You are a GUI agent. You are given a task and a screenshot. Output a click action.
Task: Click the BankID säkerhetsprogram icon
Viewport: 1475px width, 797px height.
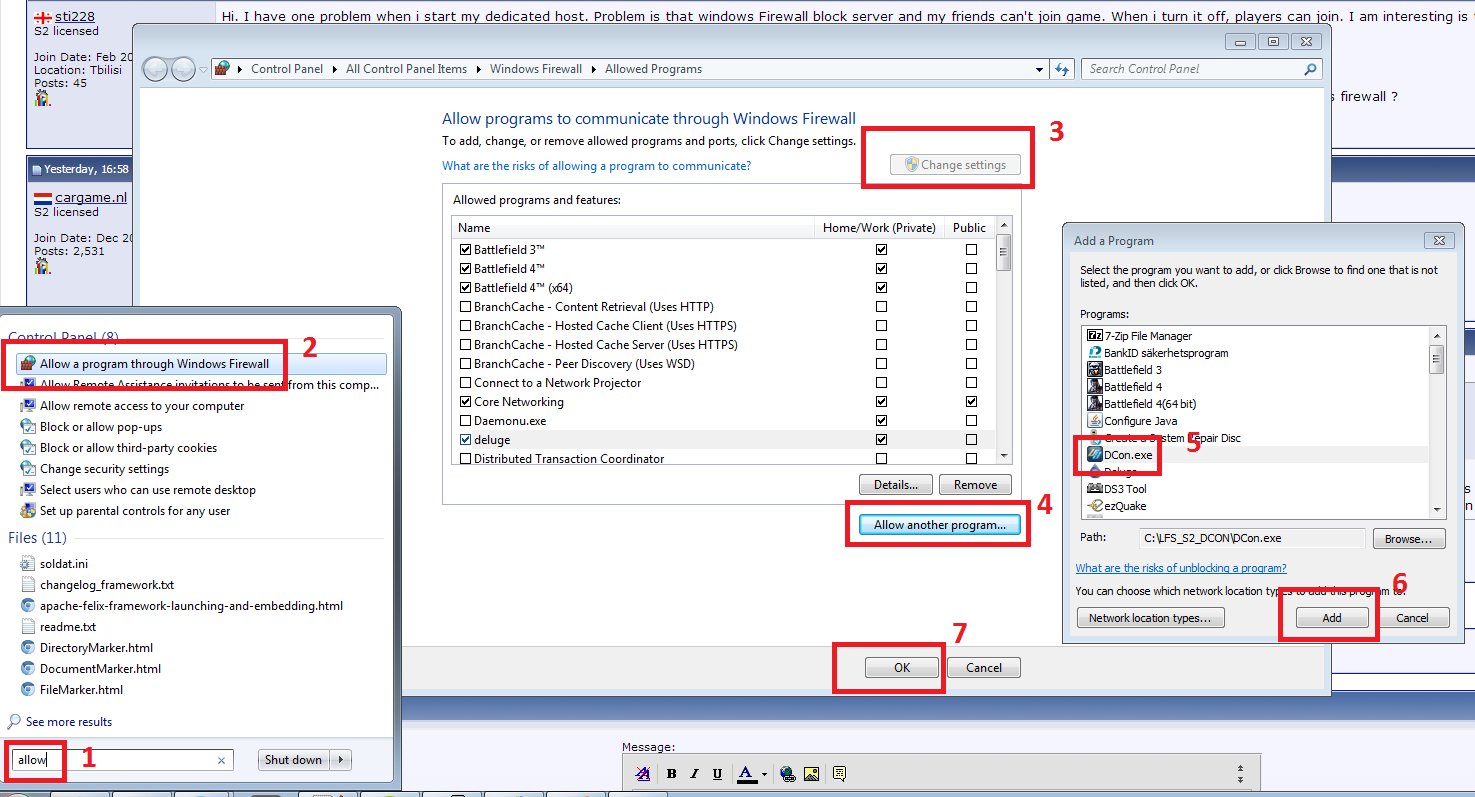click(1095, 353)
